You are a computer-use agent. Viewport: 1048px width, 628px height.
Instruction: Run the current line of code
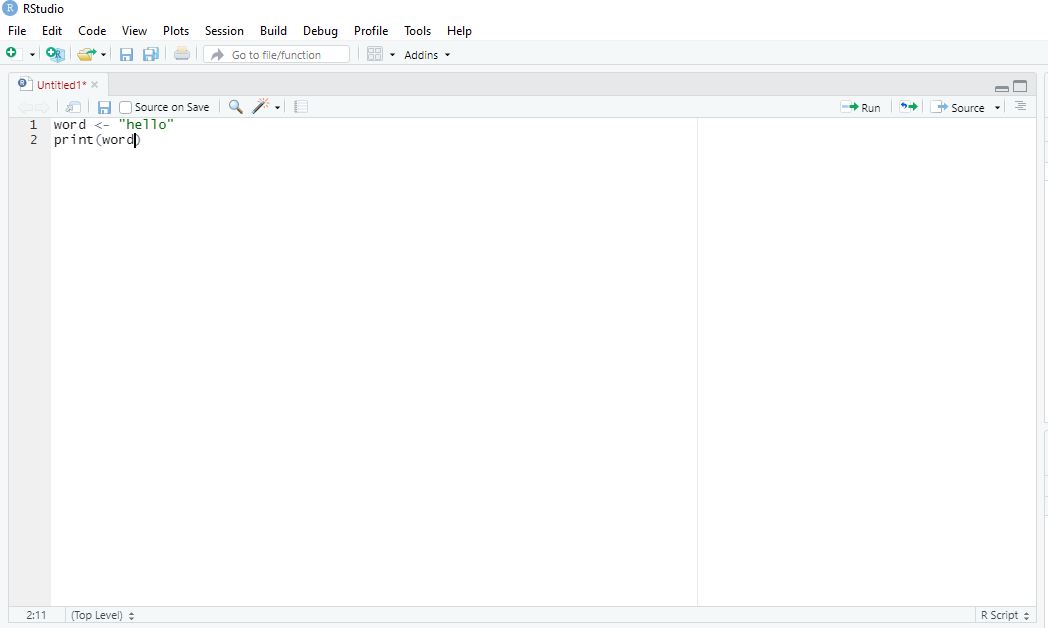pos(861,107)
